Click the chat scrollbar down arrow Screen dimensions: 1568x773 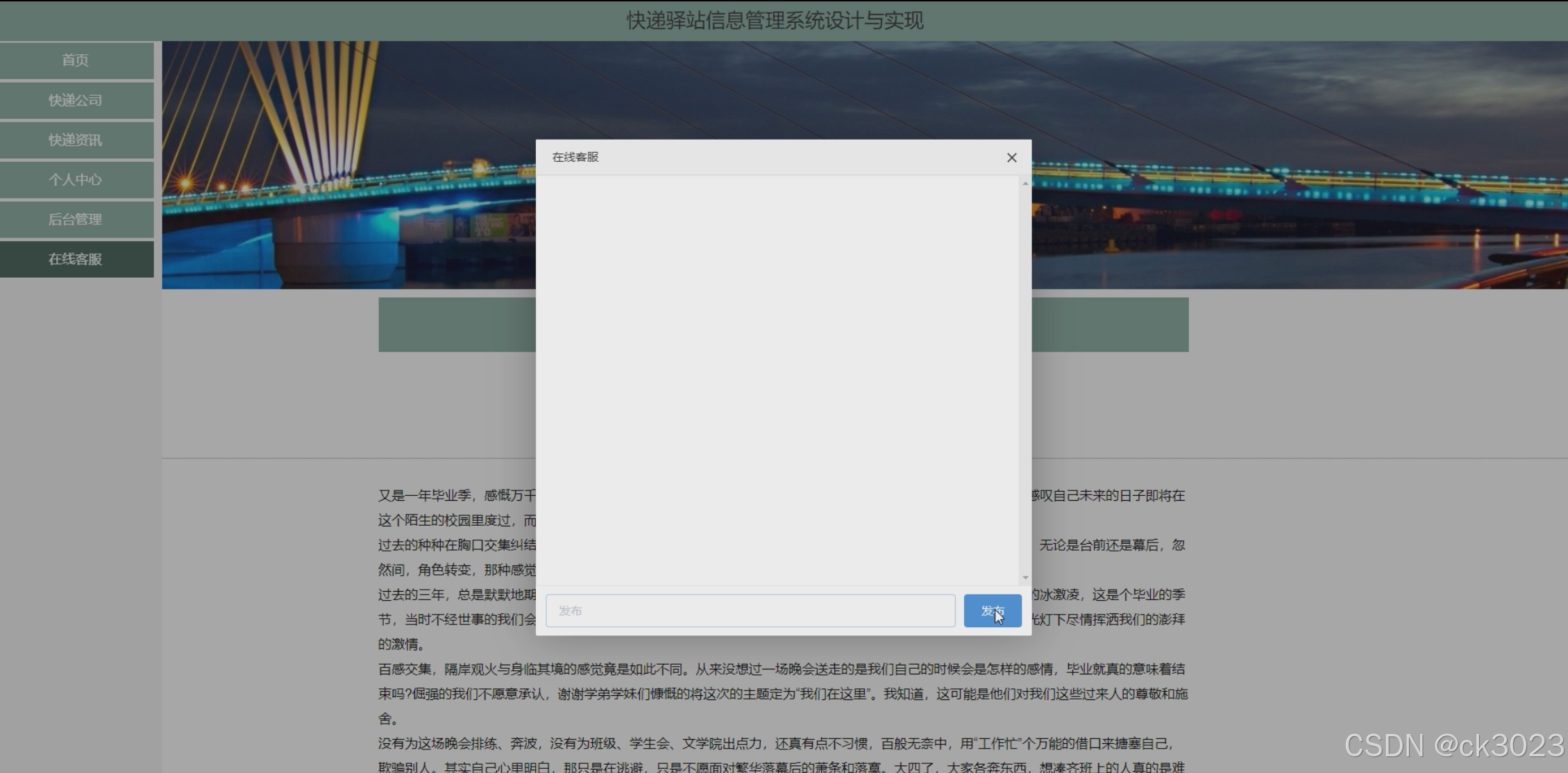point(1025,578)
